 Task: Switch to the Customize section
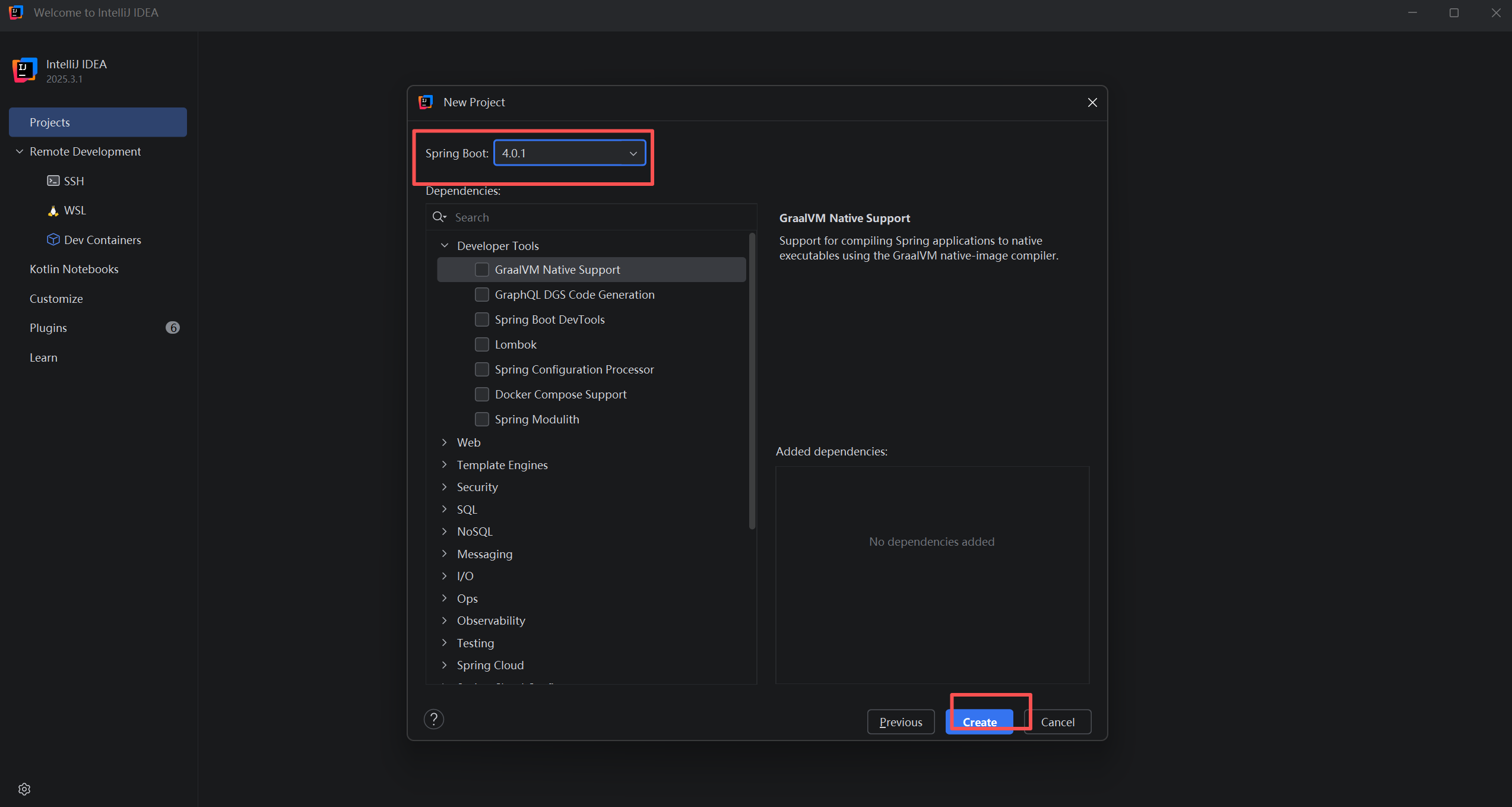click(56, 299)
